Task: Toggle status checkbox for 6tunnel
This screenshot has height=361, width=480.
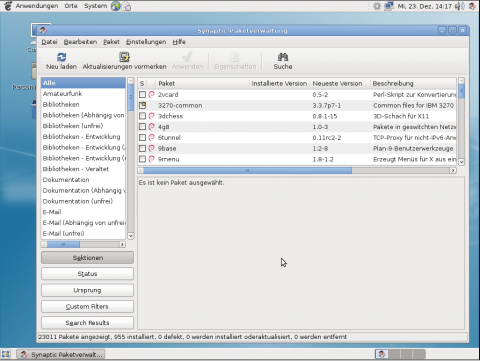Action: (142, 137)
